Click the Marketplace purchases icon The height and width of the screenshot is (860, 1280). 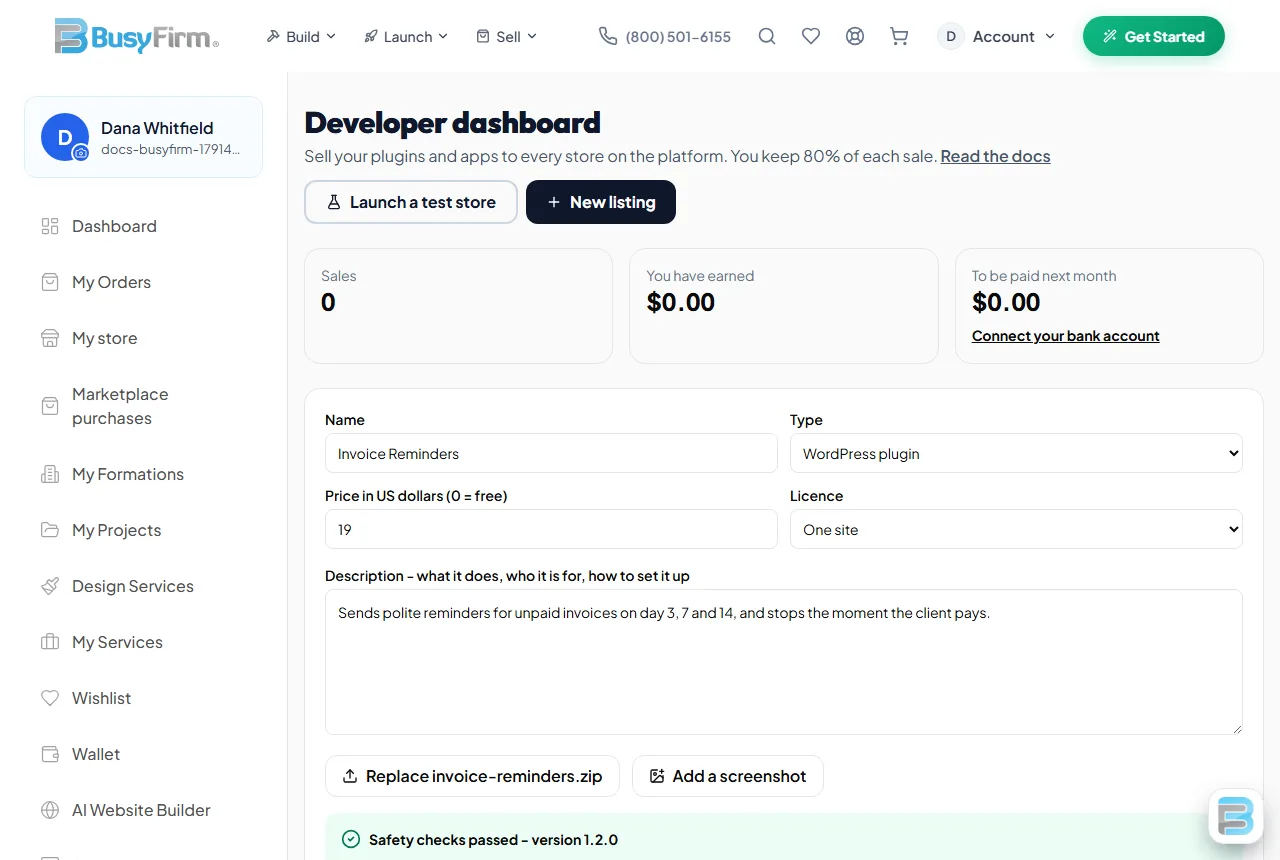click(x=50, y=406)
